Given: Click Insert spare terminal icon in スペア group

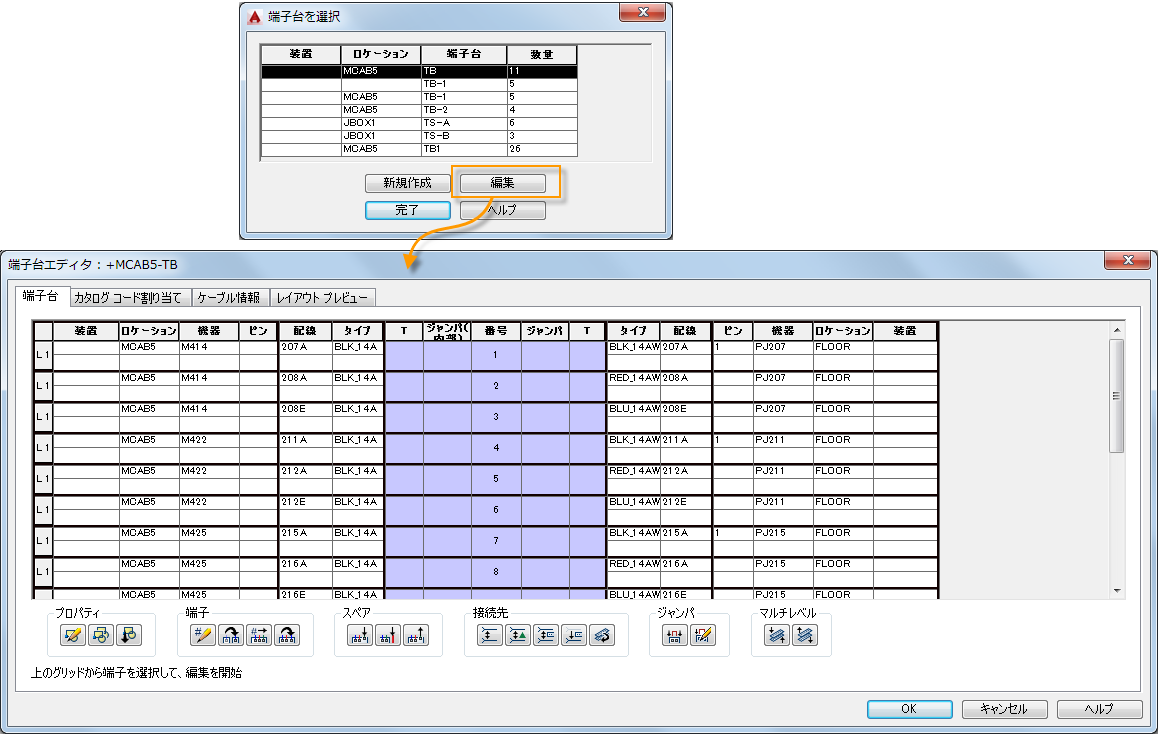Looking at the screenshot, I should click(x=360, y=635).
